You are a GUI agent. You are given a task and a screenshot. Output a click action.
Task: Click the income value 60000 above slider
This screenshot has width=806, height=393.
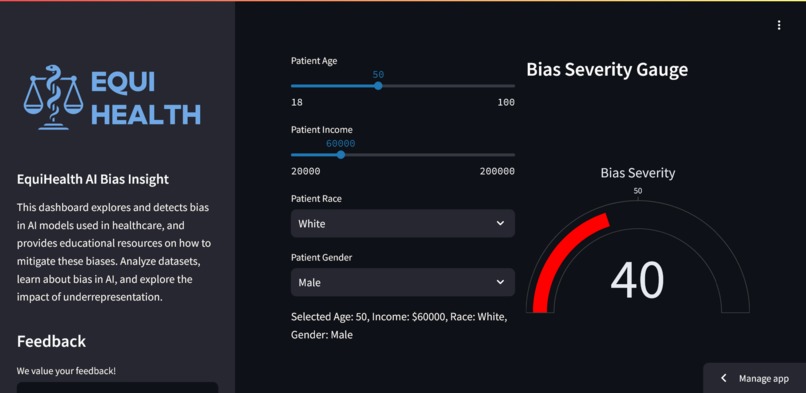tap(340, 143)
